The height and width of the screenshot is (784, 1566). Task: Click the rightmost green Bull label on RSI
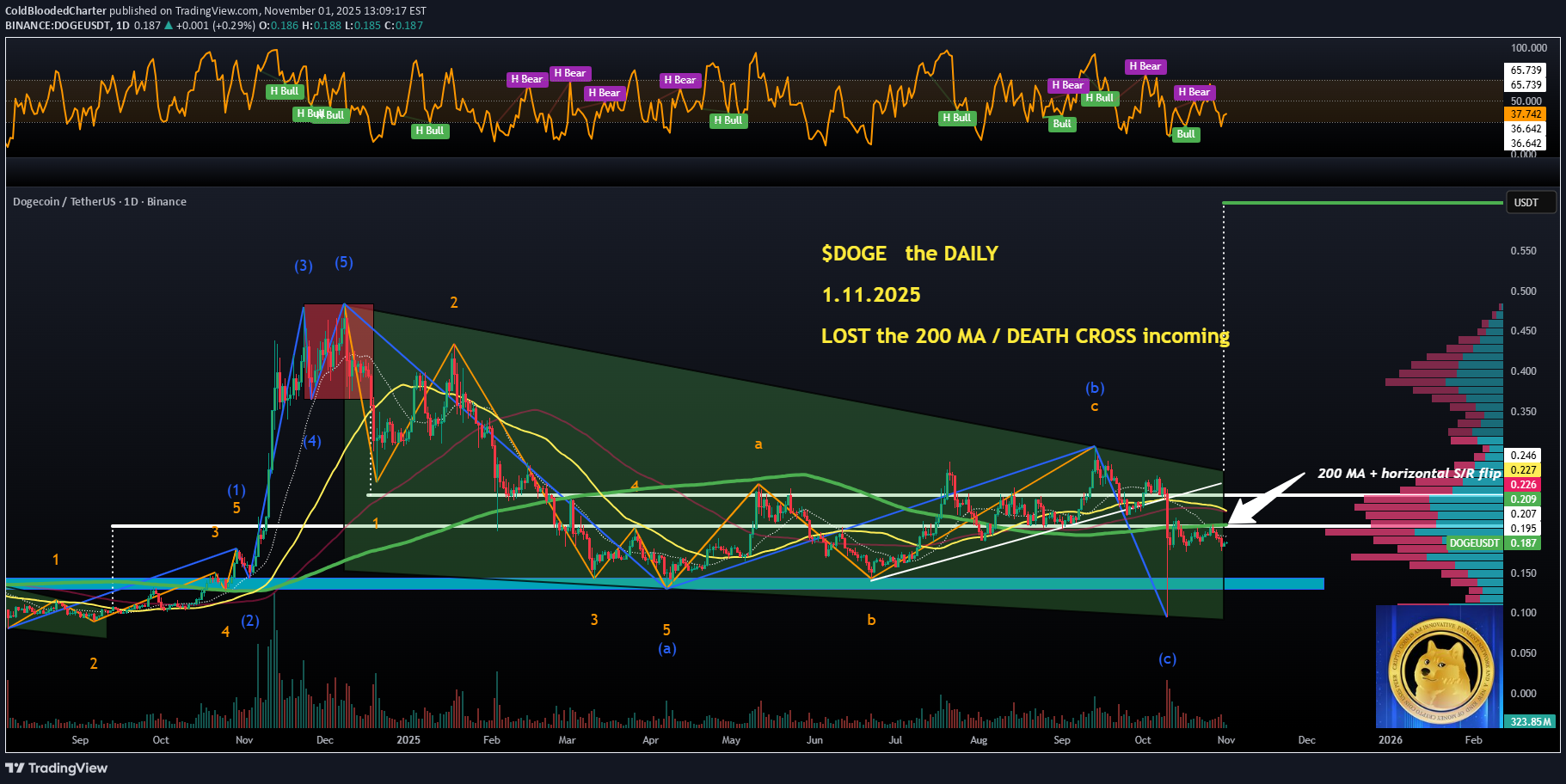[x=1186, y=134]
